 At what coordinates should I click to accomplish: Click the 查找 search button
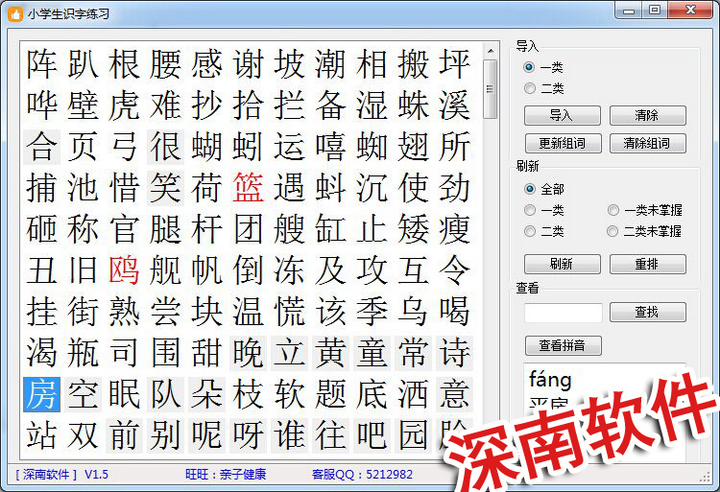click(647, 313)
